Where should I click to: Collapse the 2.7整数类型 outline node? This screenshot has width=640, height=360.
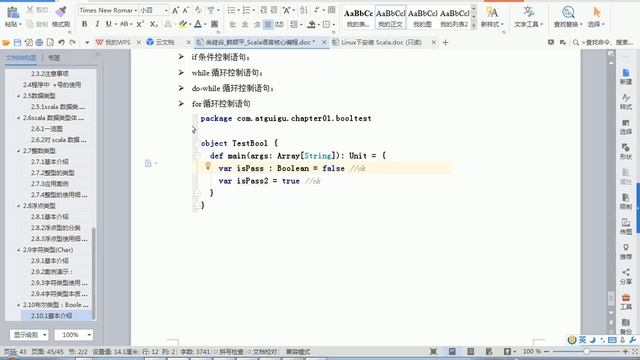(x=19, y=151)
